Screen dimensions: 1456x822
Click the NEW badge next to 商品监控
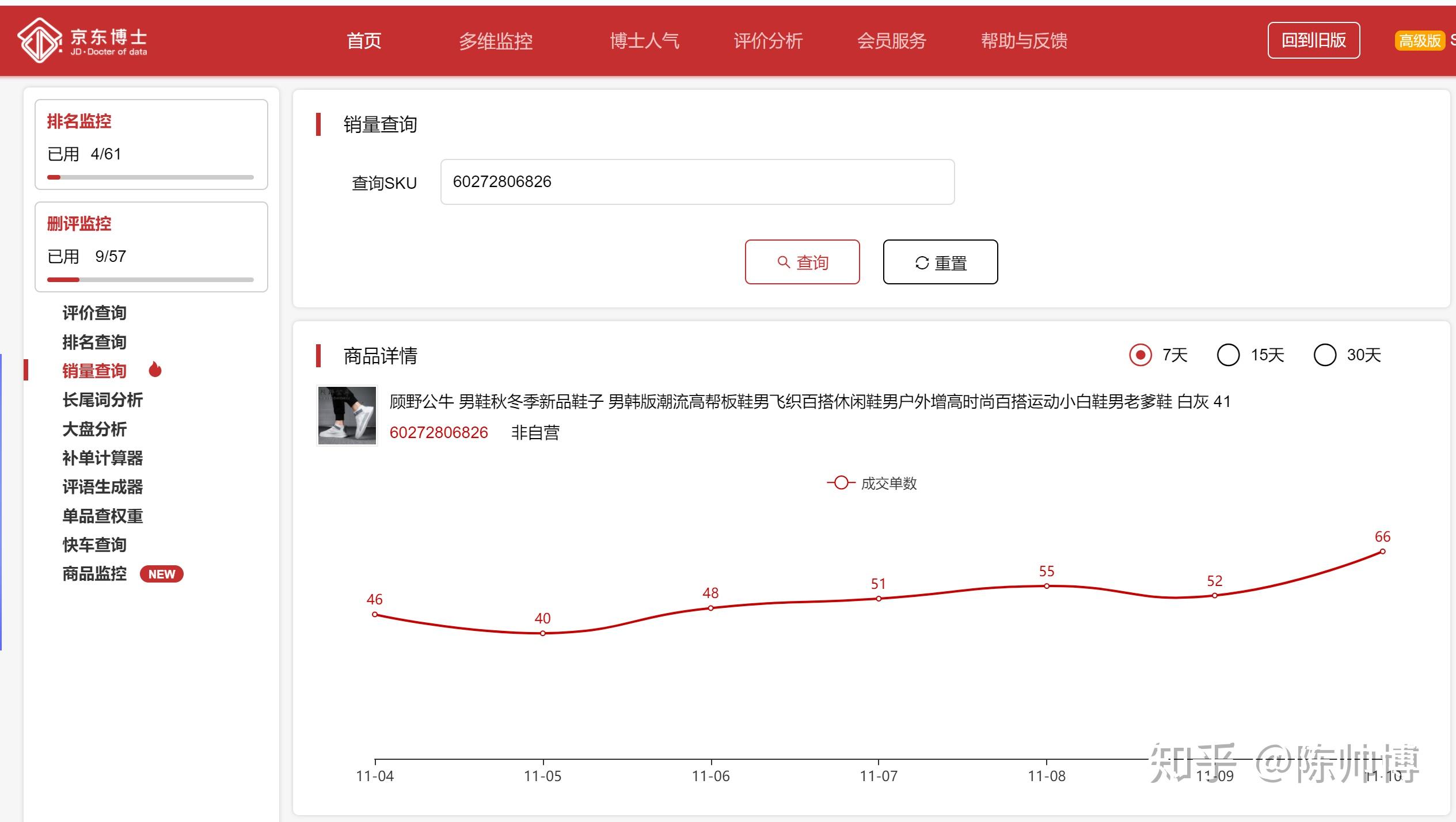pyautogui.click(x=162, y=574)
